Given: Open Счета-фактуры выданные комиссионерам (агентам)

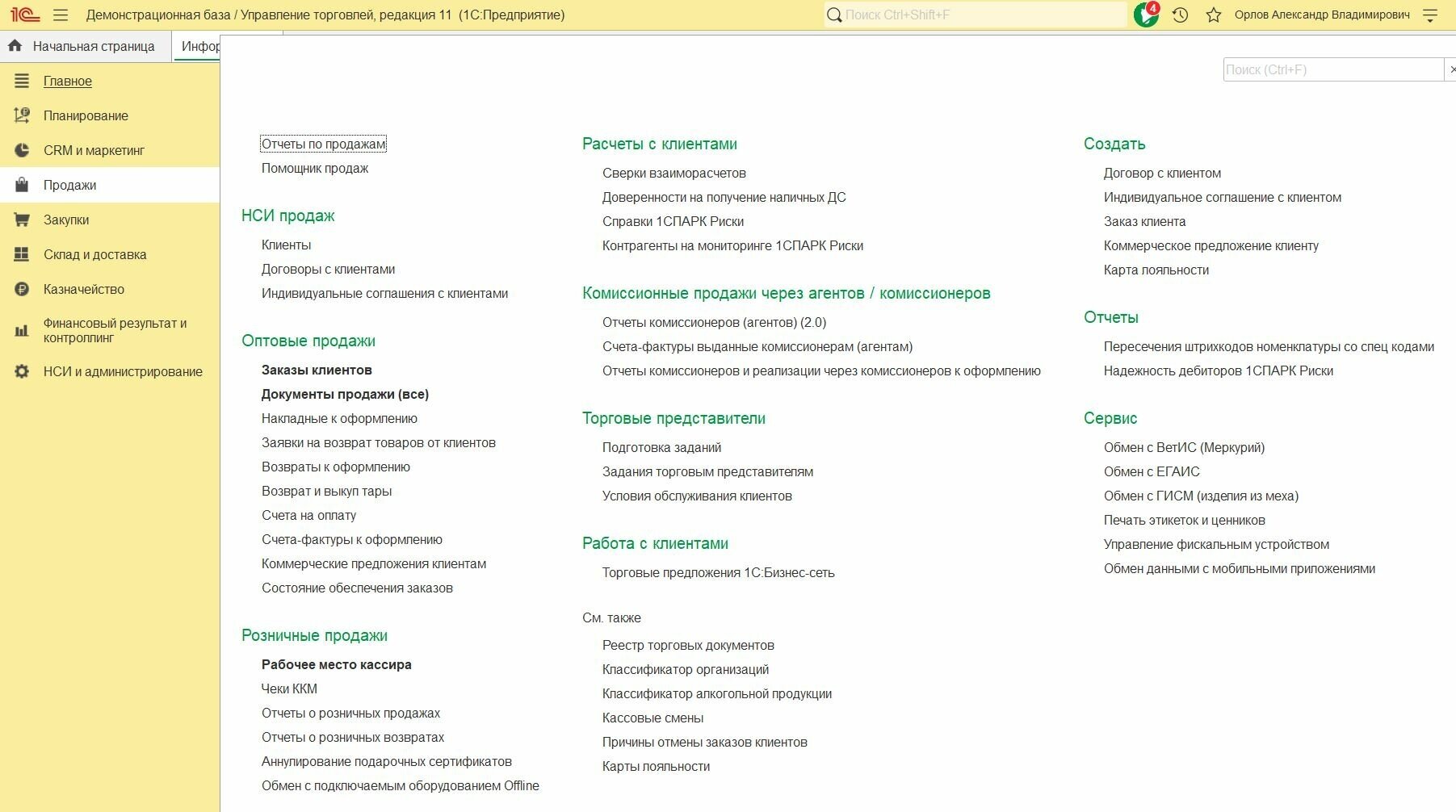Looking at the screenshot, I should pos(757,346).
